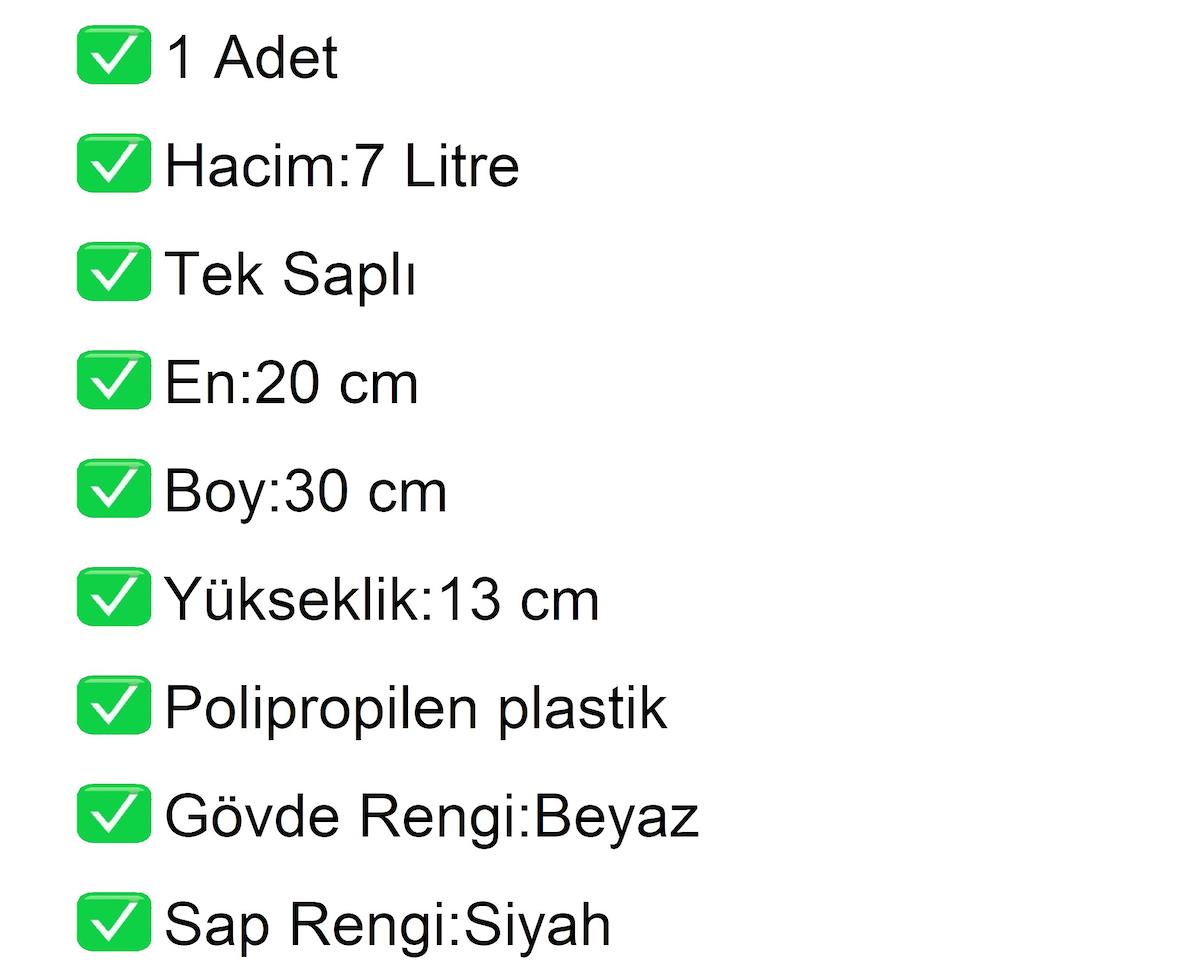The height and width of the screenshot is (976, 1200).
Task: Click the "Hacim:7 Litre" text line
Action: (342, 165)
